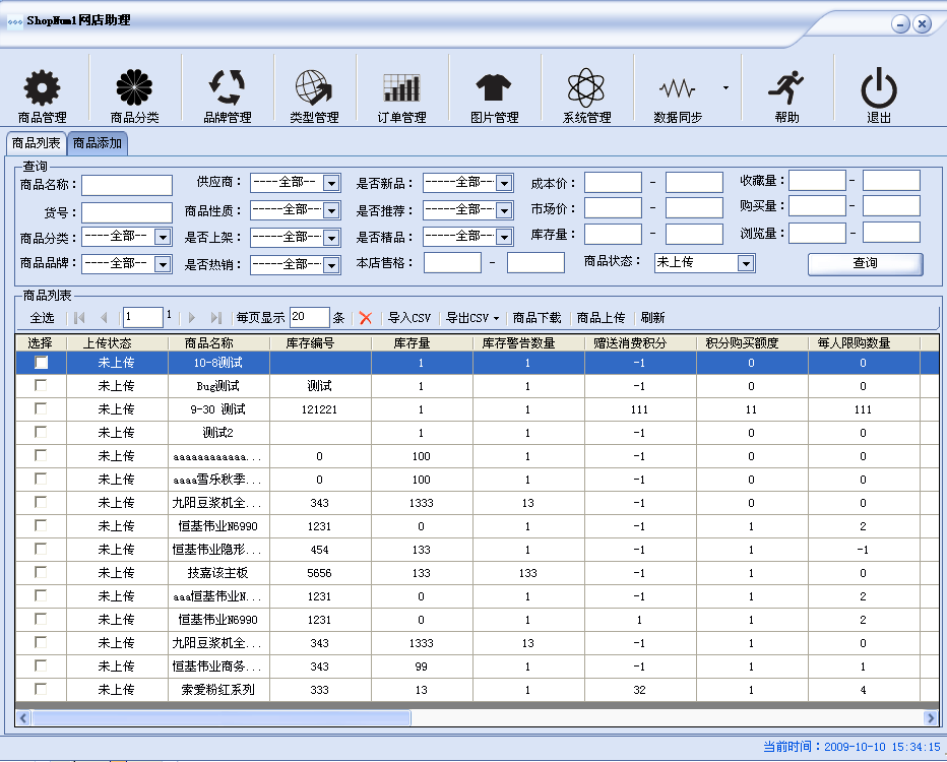
Task: Open 商品状态 dropdown showing 未上传
Action: tap(744, 263)
